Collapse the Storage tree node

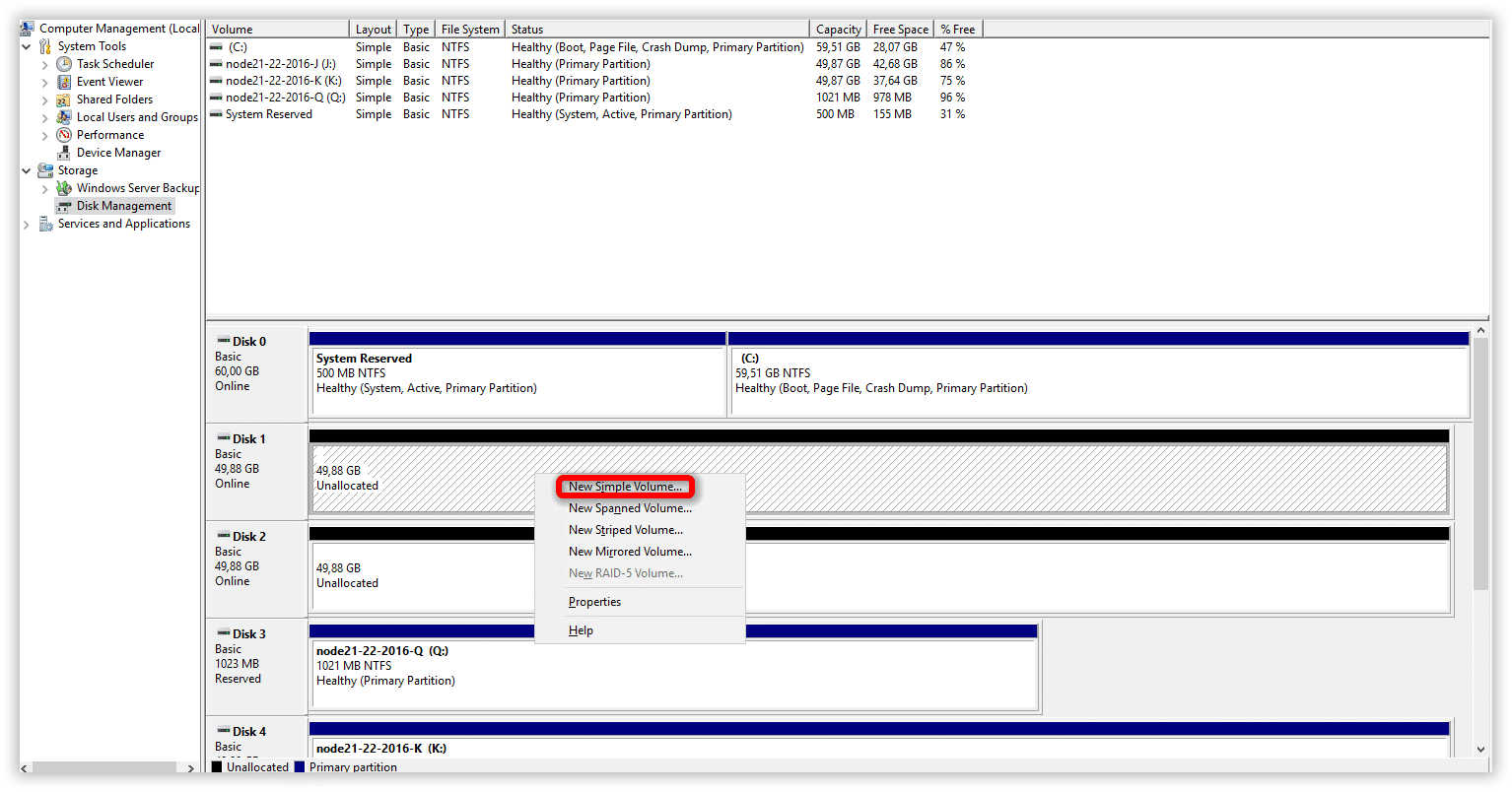click(27, 170)
